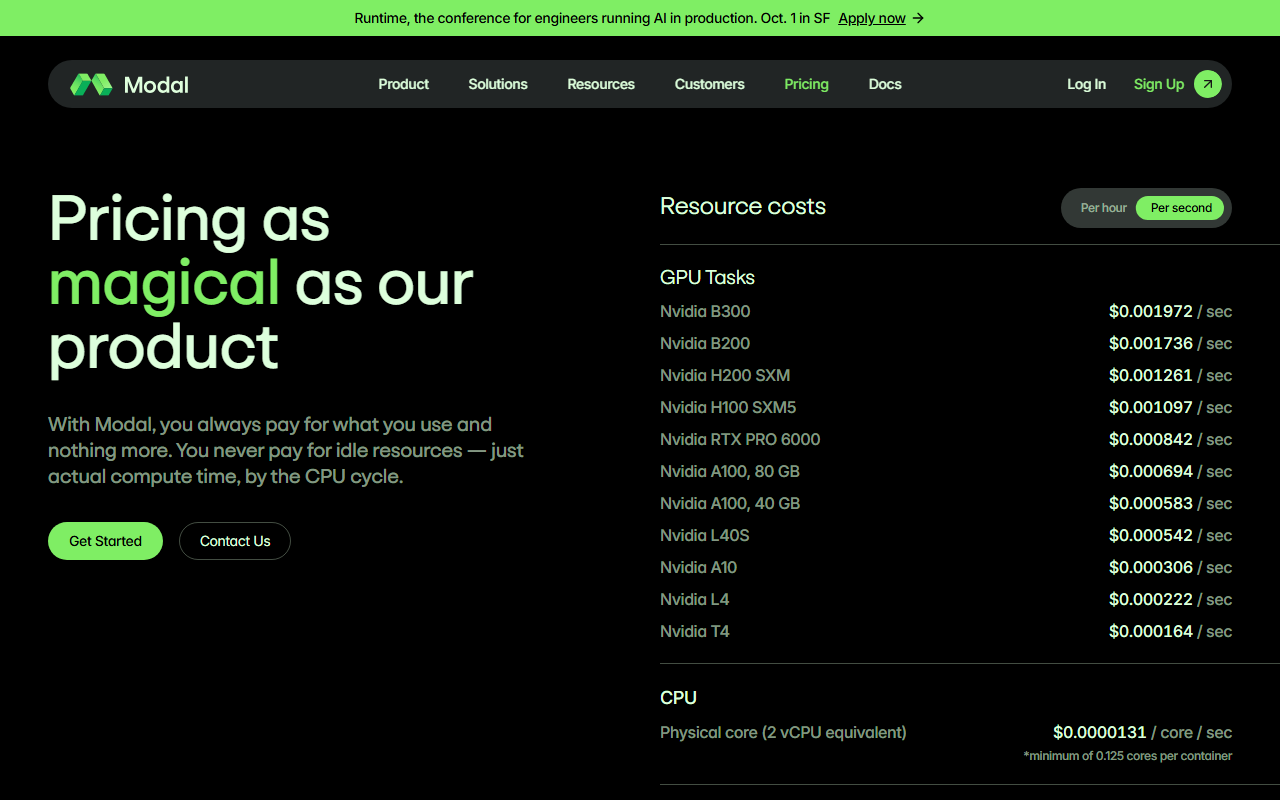Screen dimensions: 1280x800
Task: Click the Modal logo icon
Action: click(x=91, y=84)
